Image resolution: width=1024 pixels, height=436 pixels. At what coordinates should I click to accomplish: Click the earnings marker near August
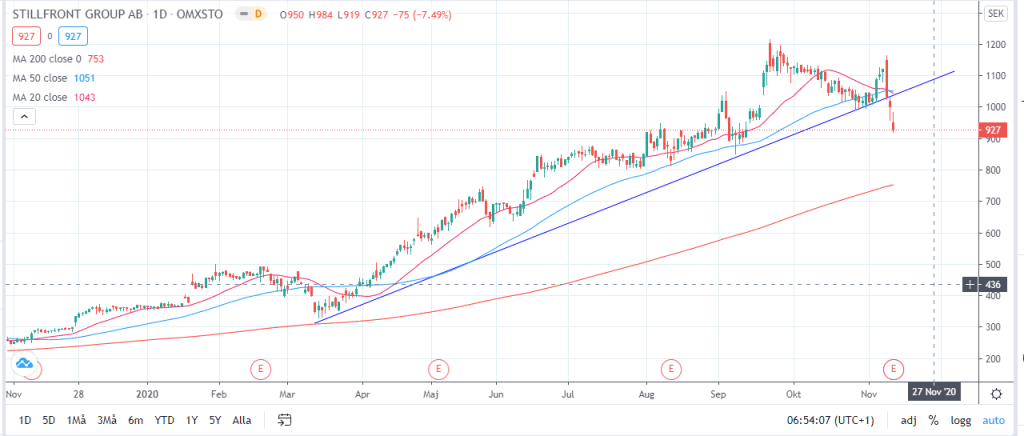tap(671, 368)
